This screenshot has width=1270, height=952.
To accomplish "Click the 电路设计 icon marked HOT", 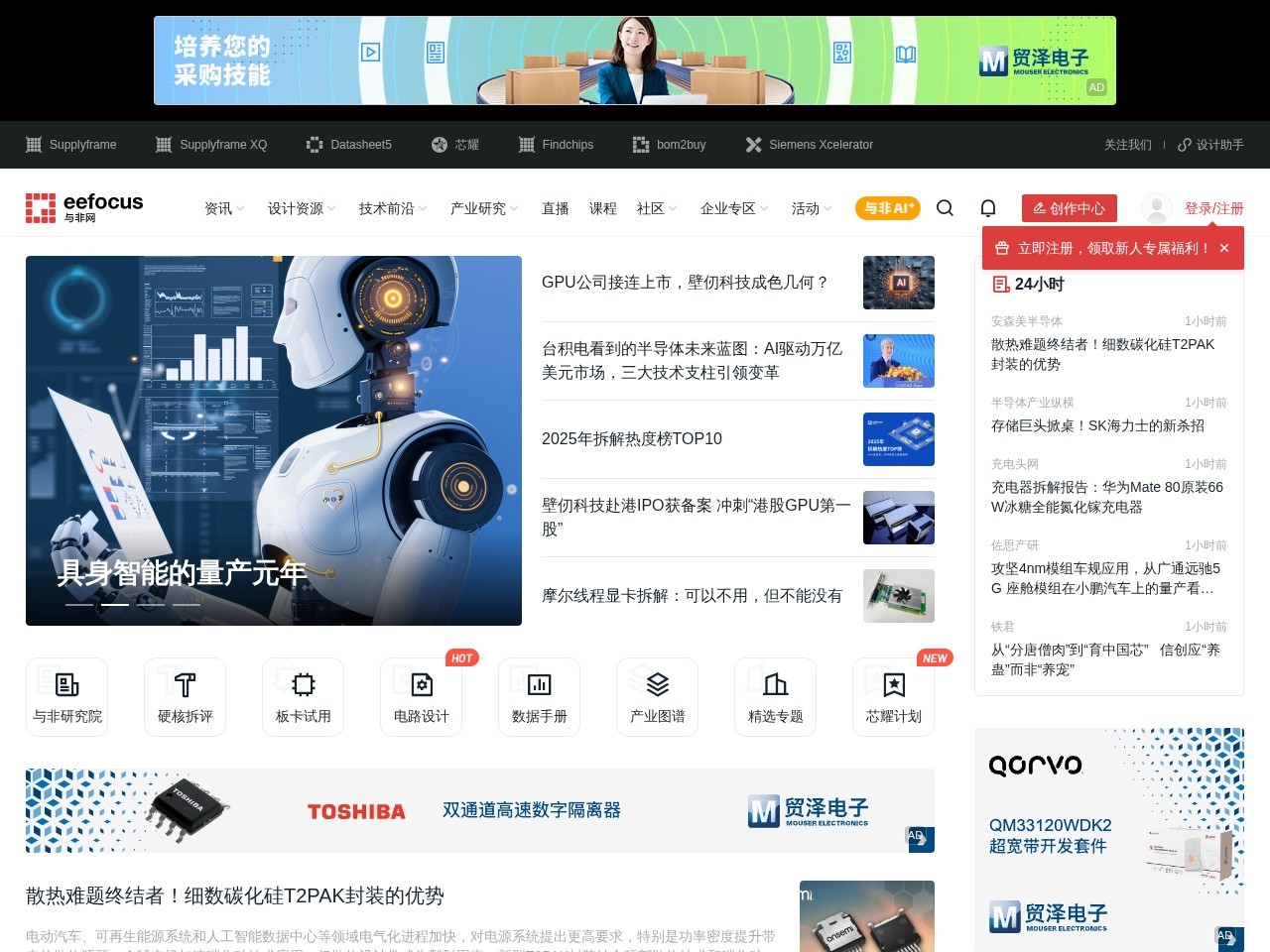I will (421, 695).
